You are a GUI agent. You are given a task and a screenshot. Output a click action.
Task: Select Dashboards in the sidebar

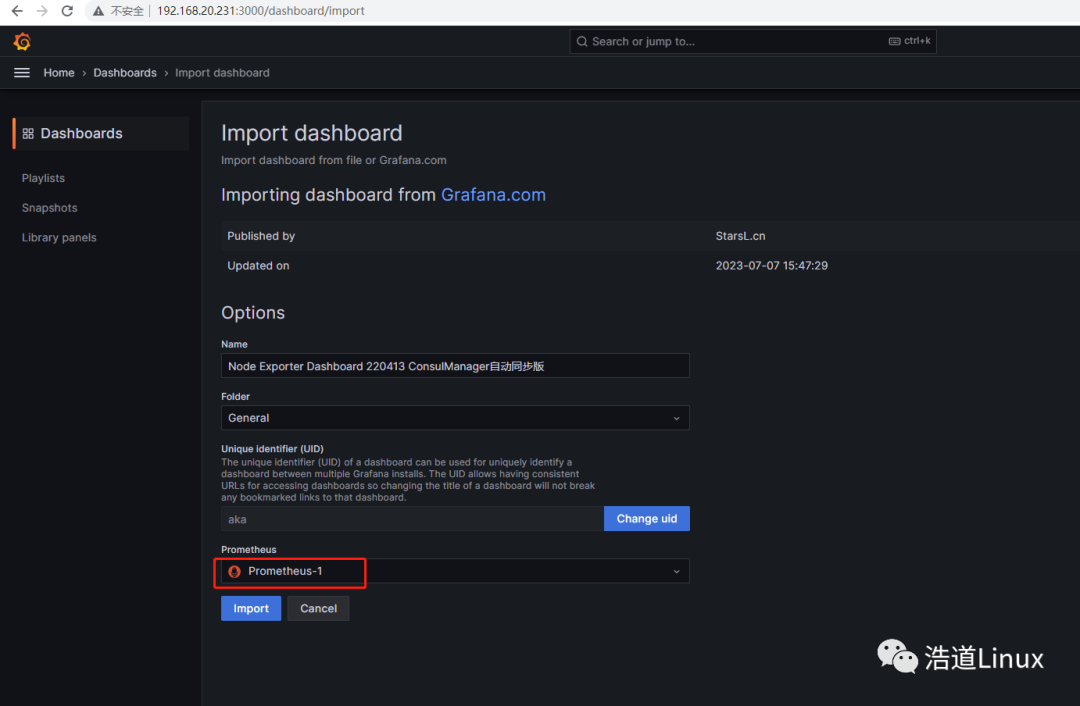(101, 134)
